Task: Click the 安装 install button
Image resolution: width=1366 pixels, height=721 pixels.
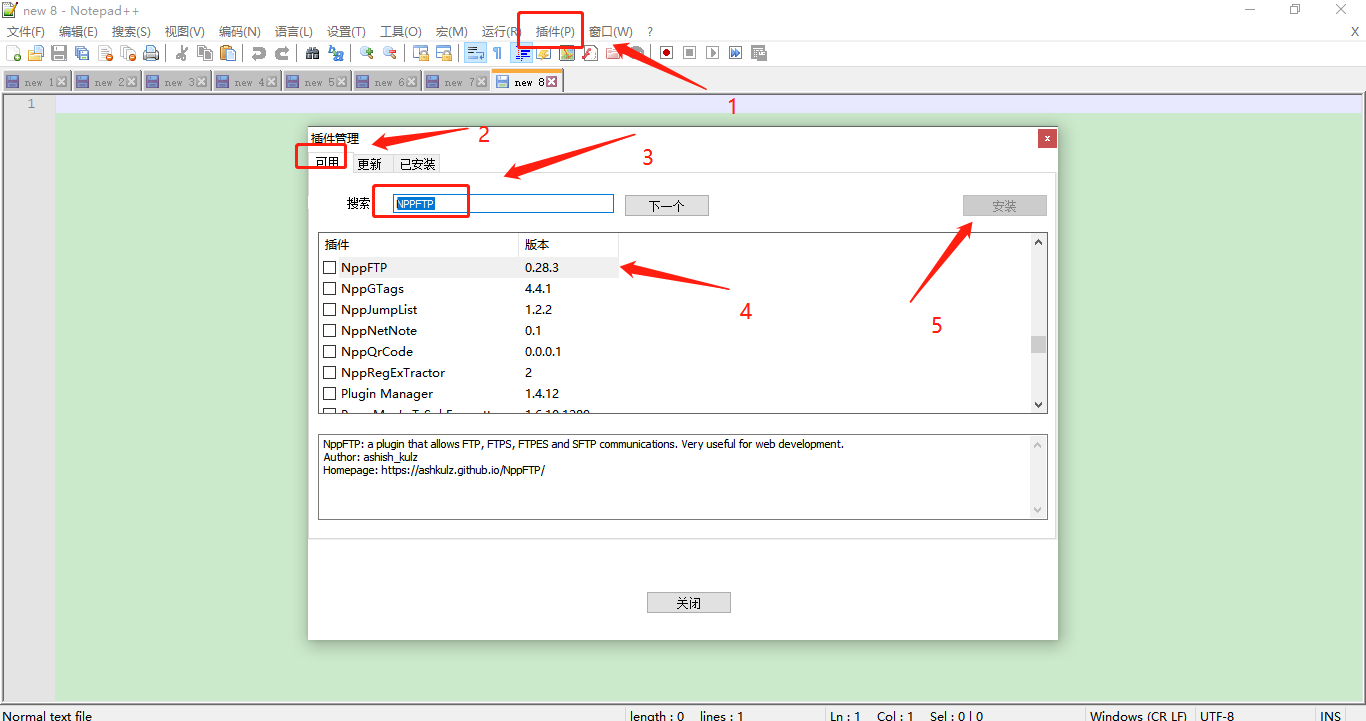Action: coord(1005,206)
